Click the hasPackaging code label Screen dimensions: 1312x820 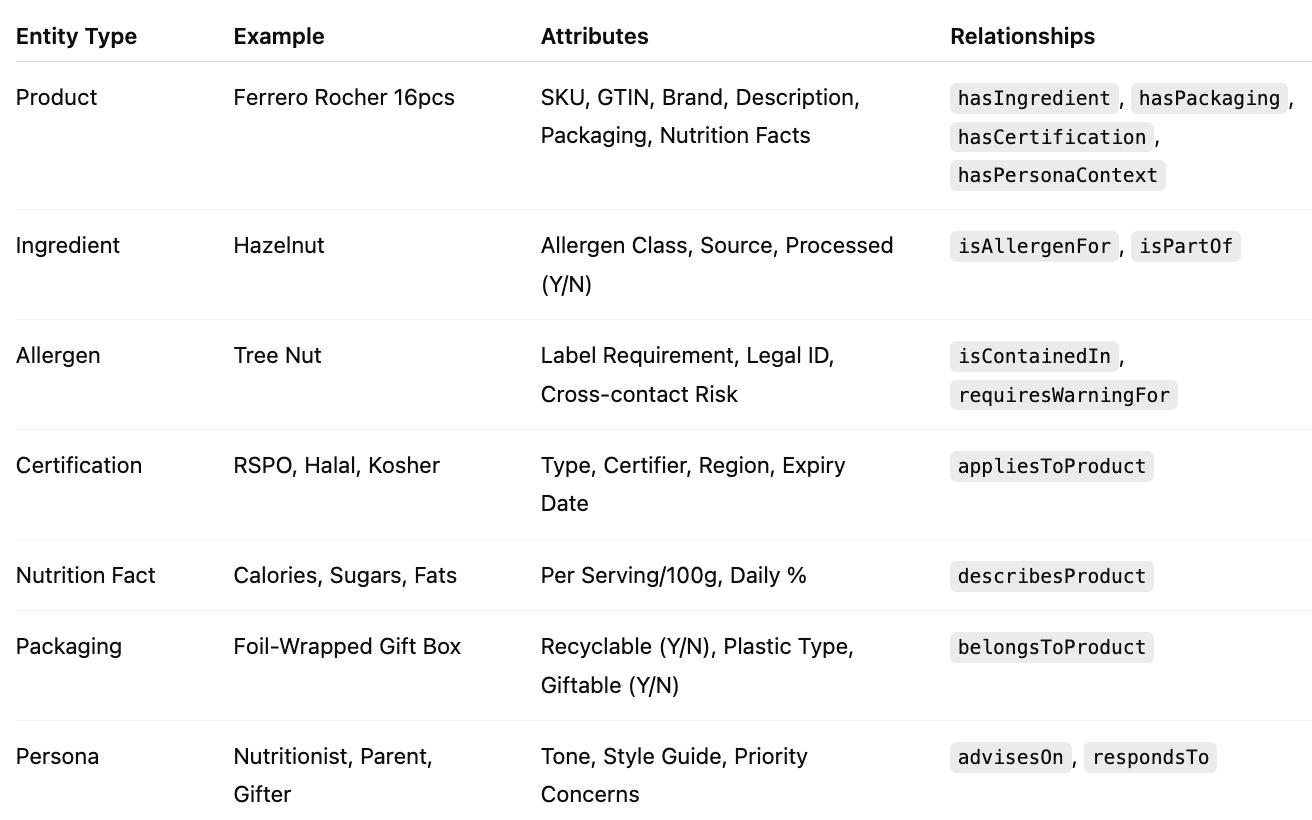click(x=1209, y=98)
